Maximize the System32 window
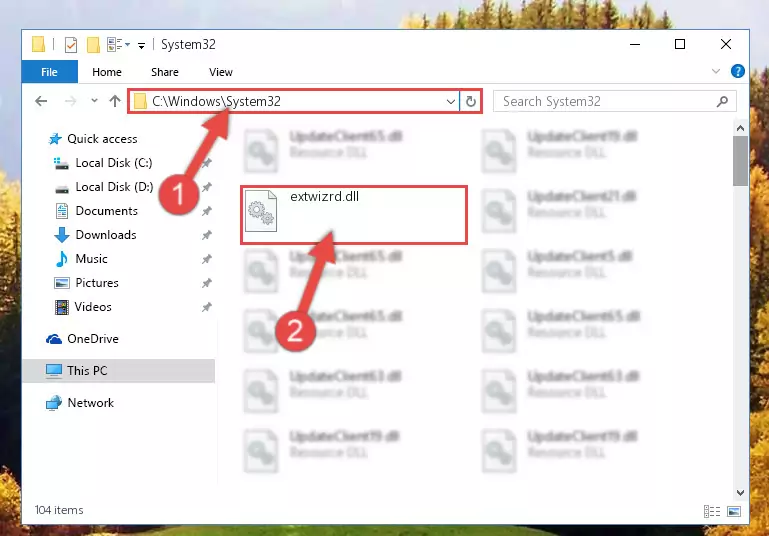The width and height of the screenshot is (769, 536). (680, 44)
